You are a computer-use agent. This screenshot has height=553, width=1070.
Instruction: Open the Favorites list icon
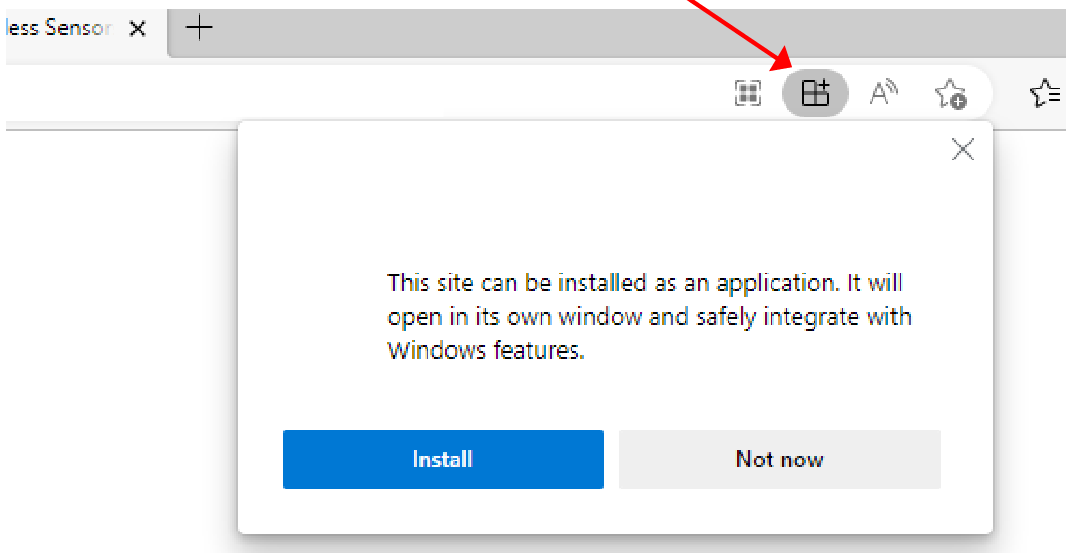click(x=1045, y=94)
